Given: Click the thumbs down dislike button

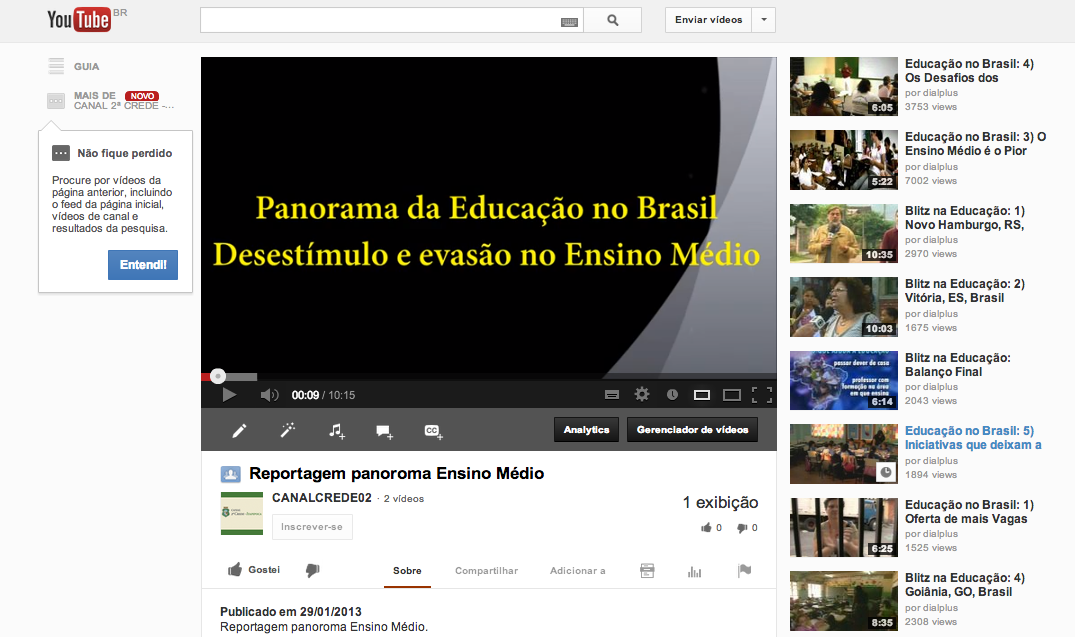Looking at the screenshot, I should click(313, 570).
